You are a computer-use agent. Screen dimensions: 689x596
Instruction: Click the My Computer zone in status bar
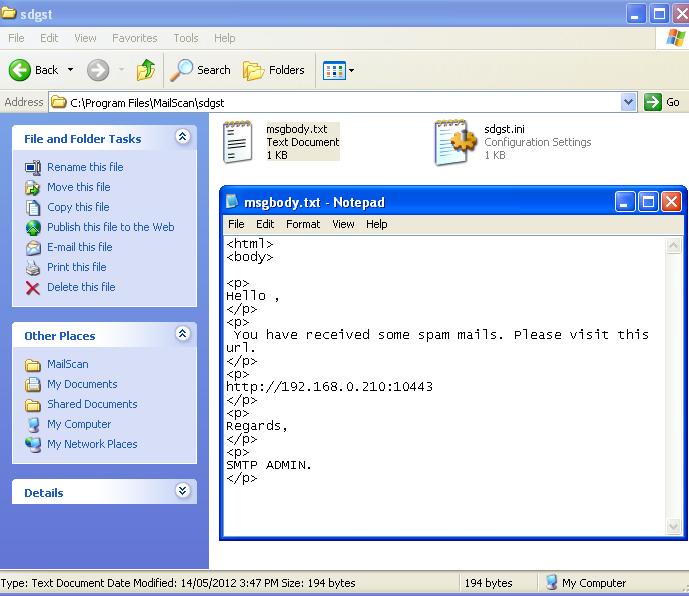coord(586,583)
